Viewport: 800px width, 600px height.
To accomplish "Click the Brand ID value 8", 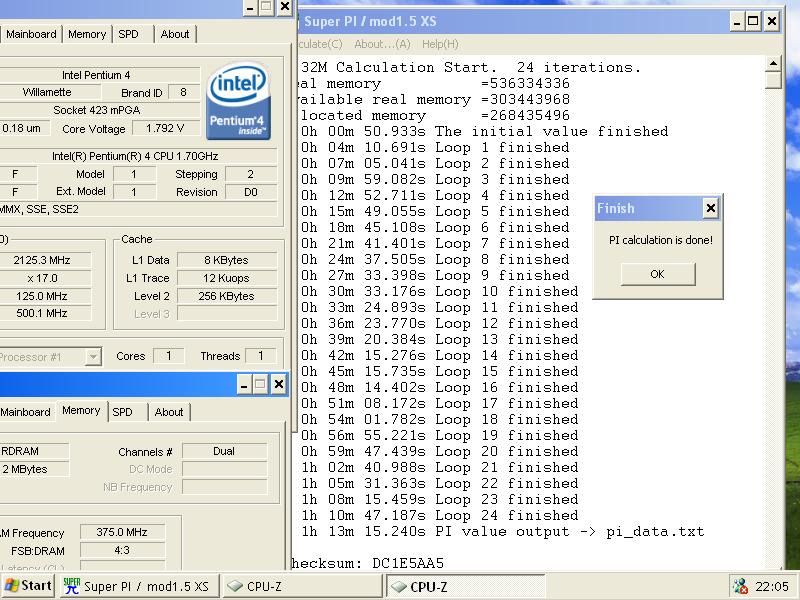I will click(184, 93).
